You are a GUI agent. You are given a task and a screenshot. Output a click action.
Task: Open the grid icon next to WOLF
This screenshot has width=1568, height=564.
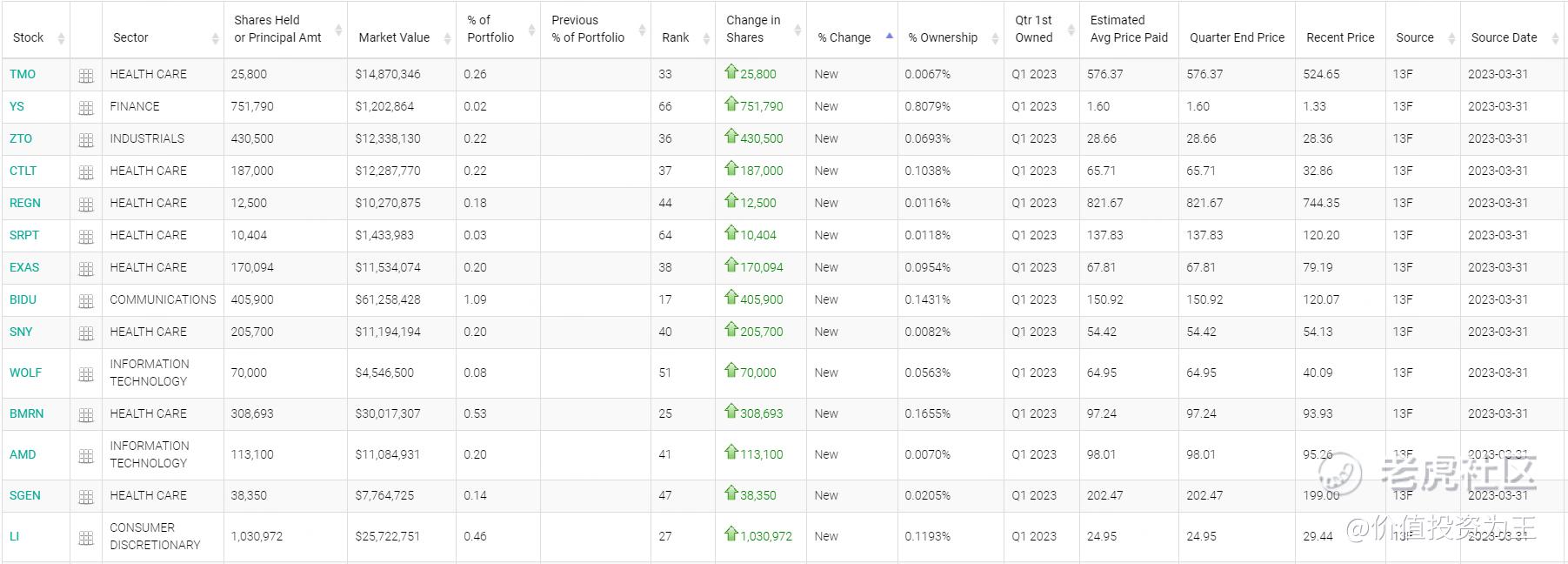click(x=86, y=374)
